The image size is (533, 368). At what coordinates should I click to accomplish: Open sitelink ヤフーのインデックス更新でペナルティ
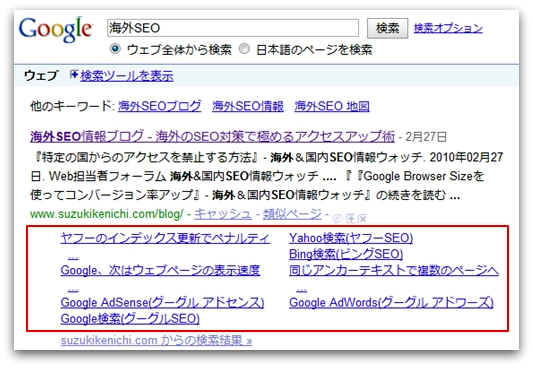click(165, 238)
